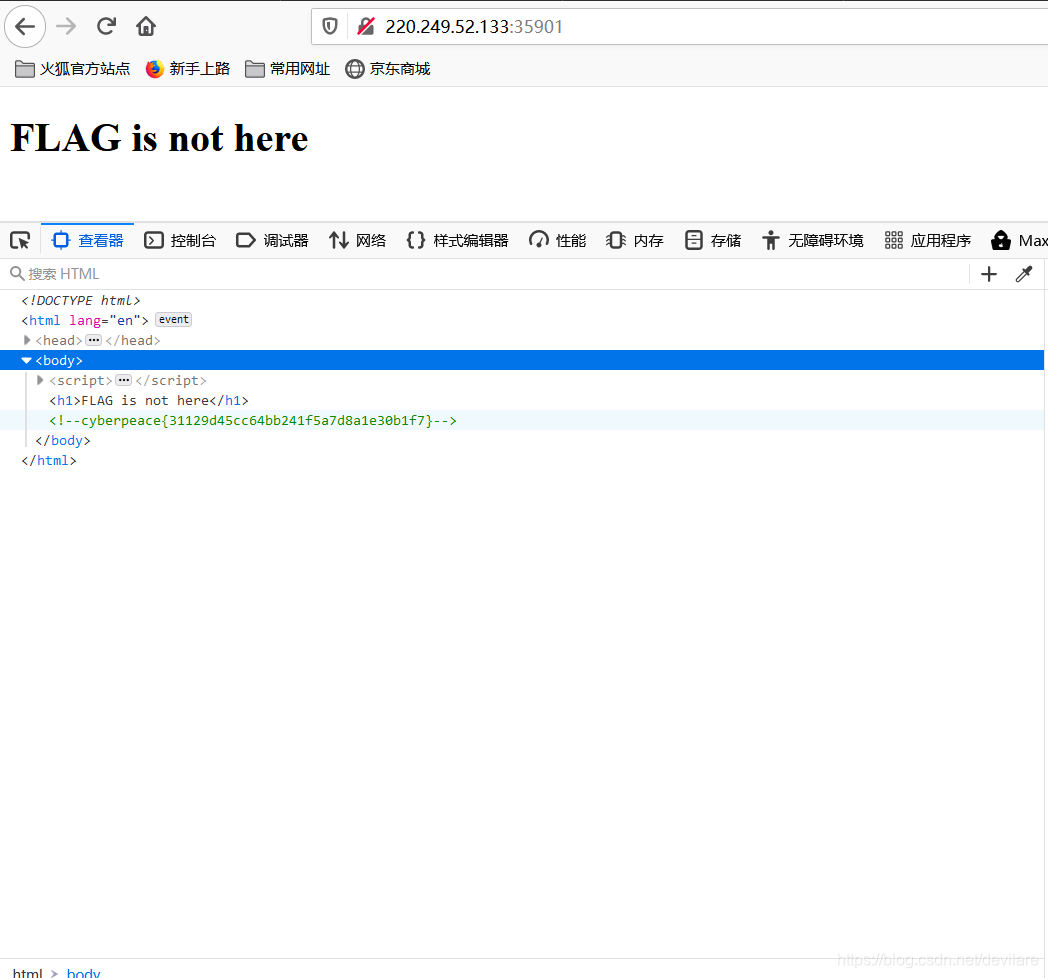The width and height of the screenshot is (1048, 978).
Task: Switch to the 内存 memory tab
Action: click(634, 240)
